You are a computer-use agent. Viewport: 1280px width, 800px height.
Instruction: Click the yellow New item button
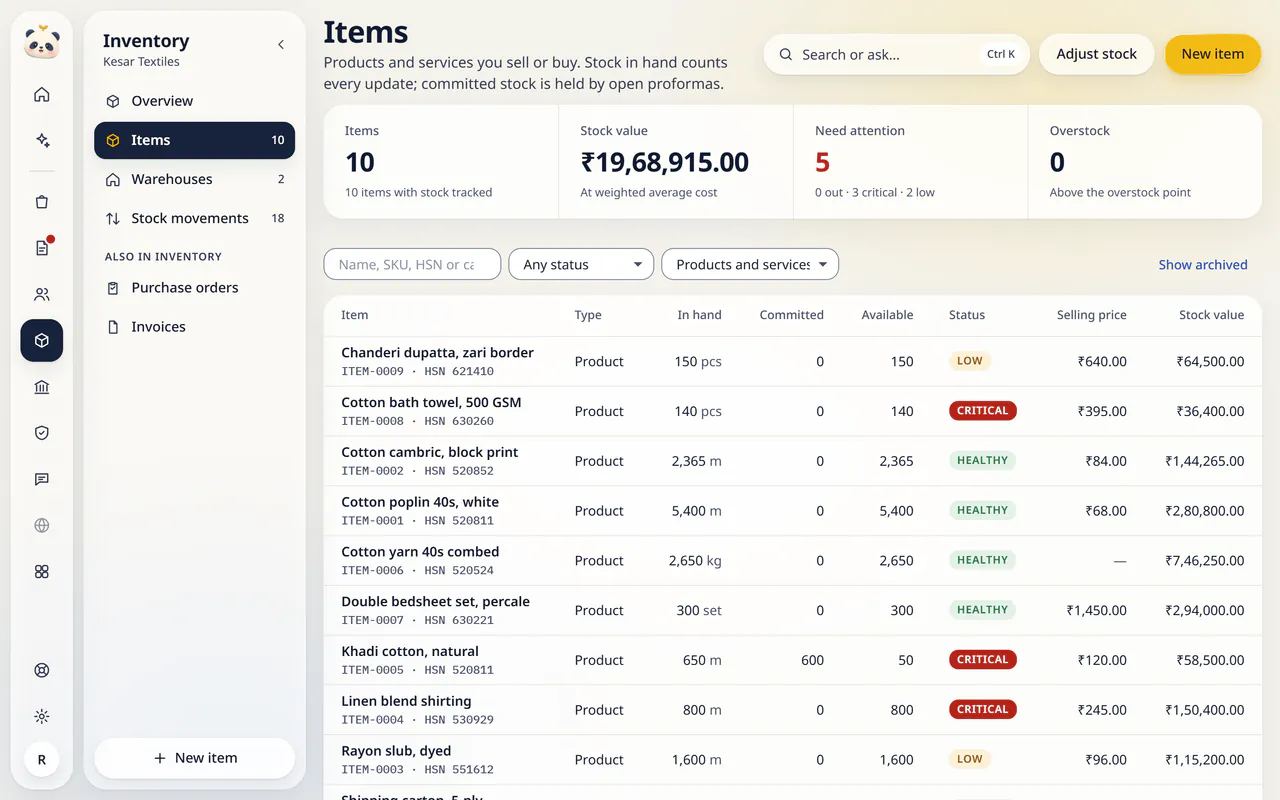[x=1213, y=54]
